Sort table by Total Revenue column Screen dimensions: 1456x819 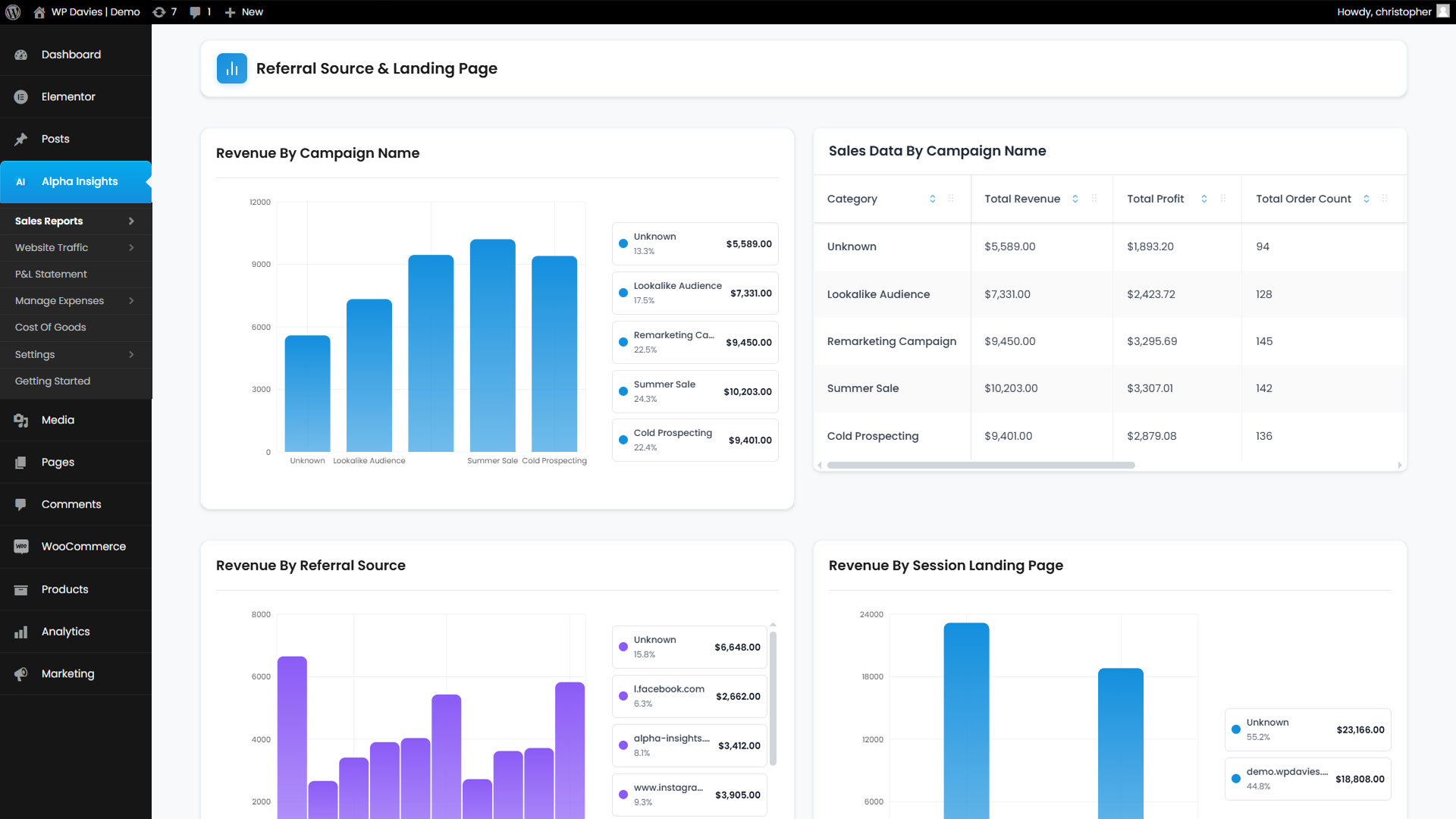pyautogui.click(x=1075, y=199)
